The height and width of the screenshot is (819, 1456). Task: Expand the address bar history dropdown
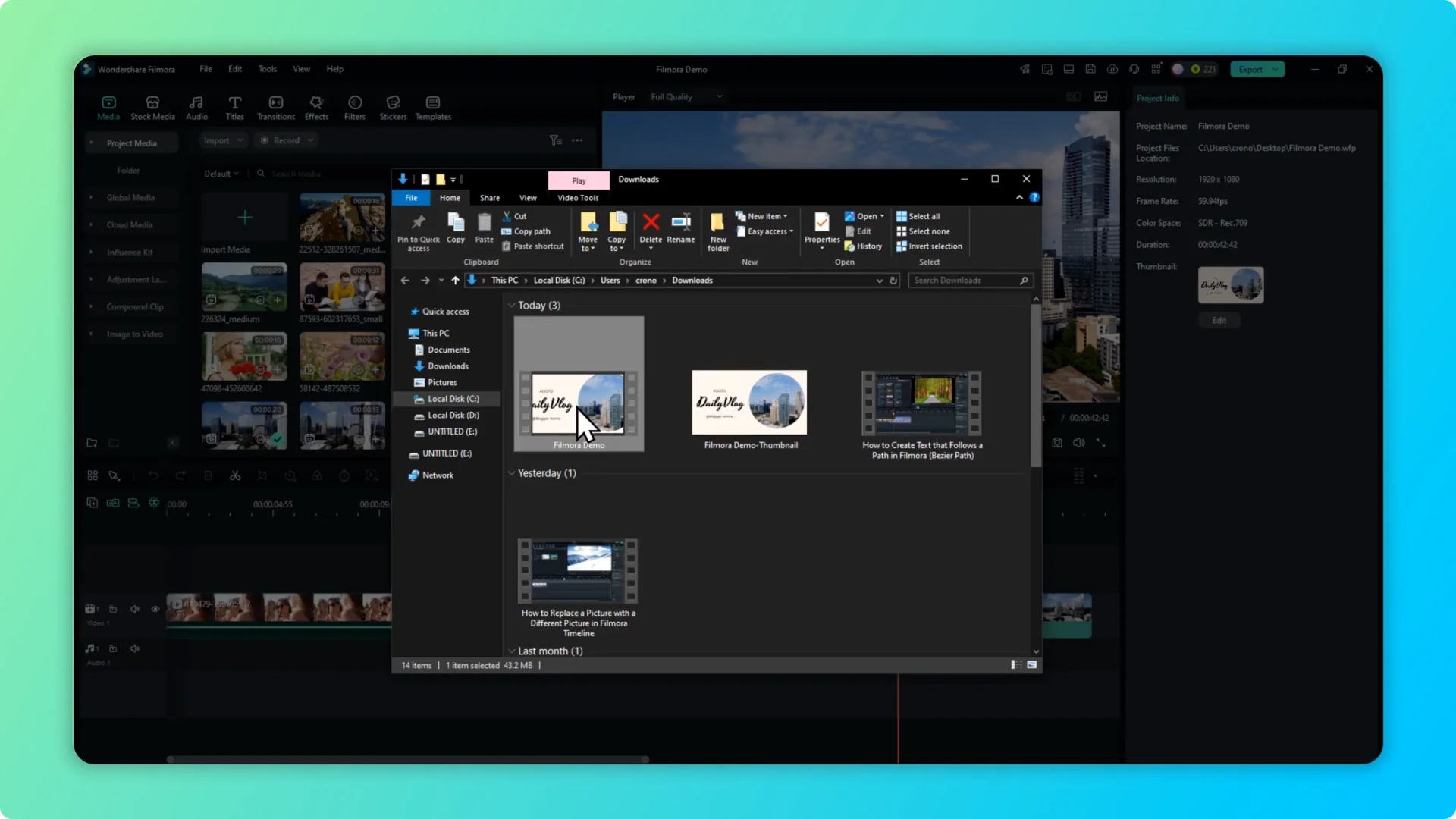(879, 281)
